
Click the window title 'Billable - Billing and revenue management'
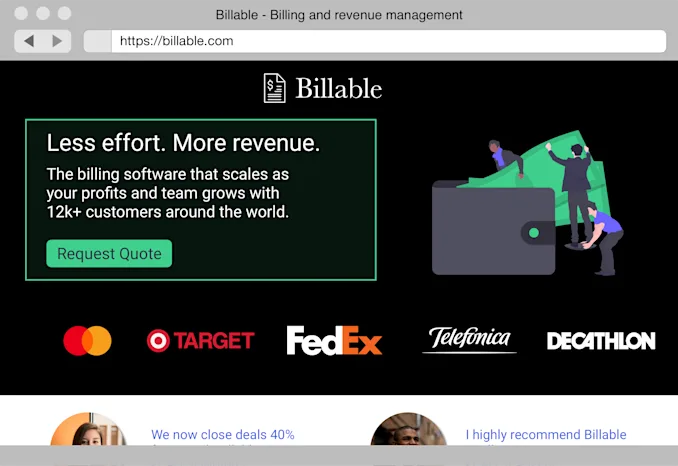pos(339,15)
